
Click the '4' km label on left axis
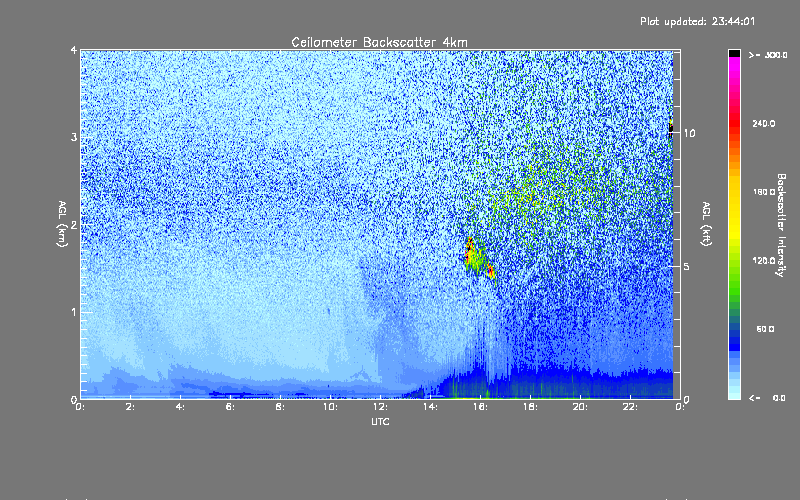74,50
